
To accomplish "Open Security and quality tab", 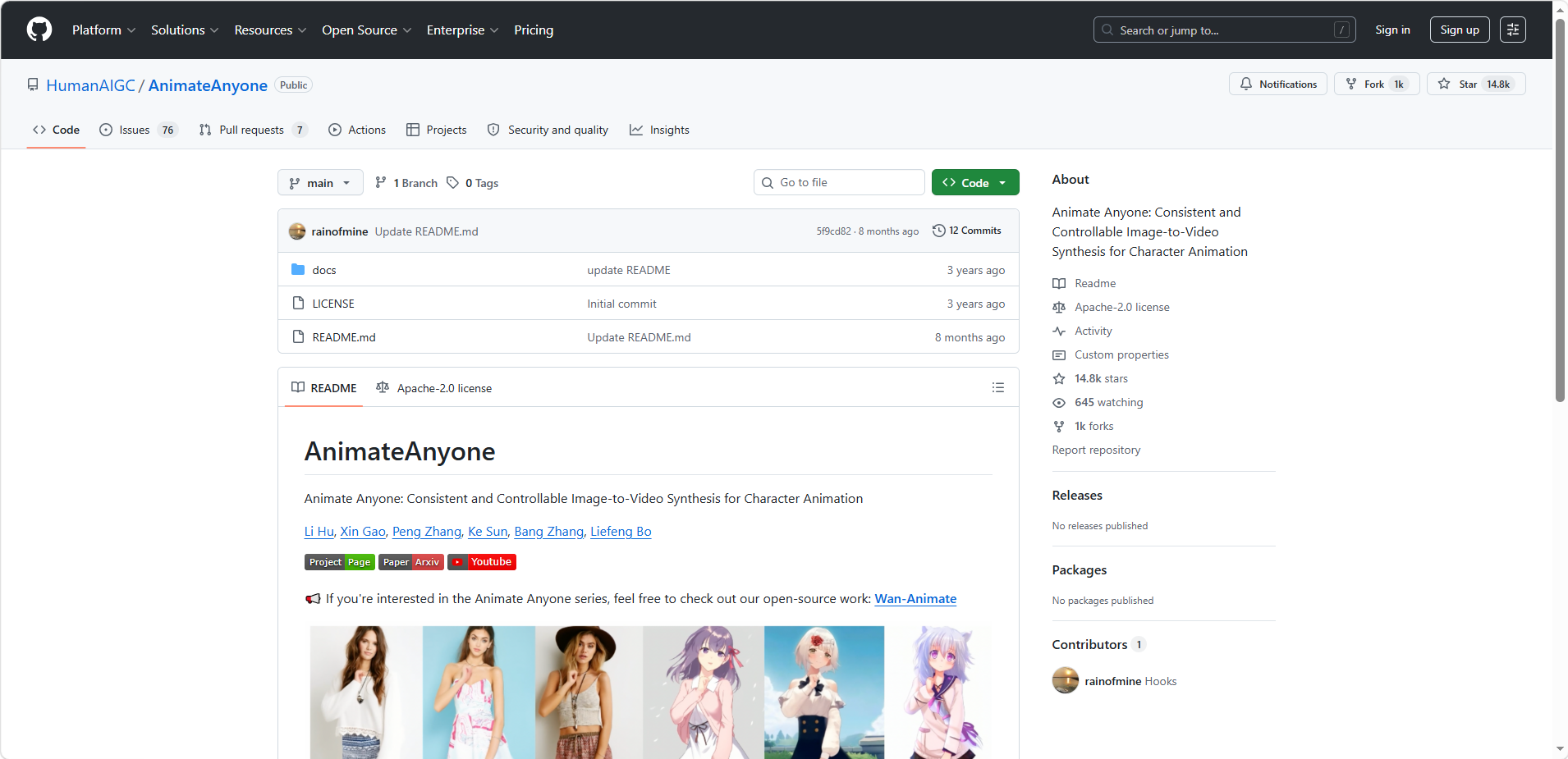I will tap(548, 130).
